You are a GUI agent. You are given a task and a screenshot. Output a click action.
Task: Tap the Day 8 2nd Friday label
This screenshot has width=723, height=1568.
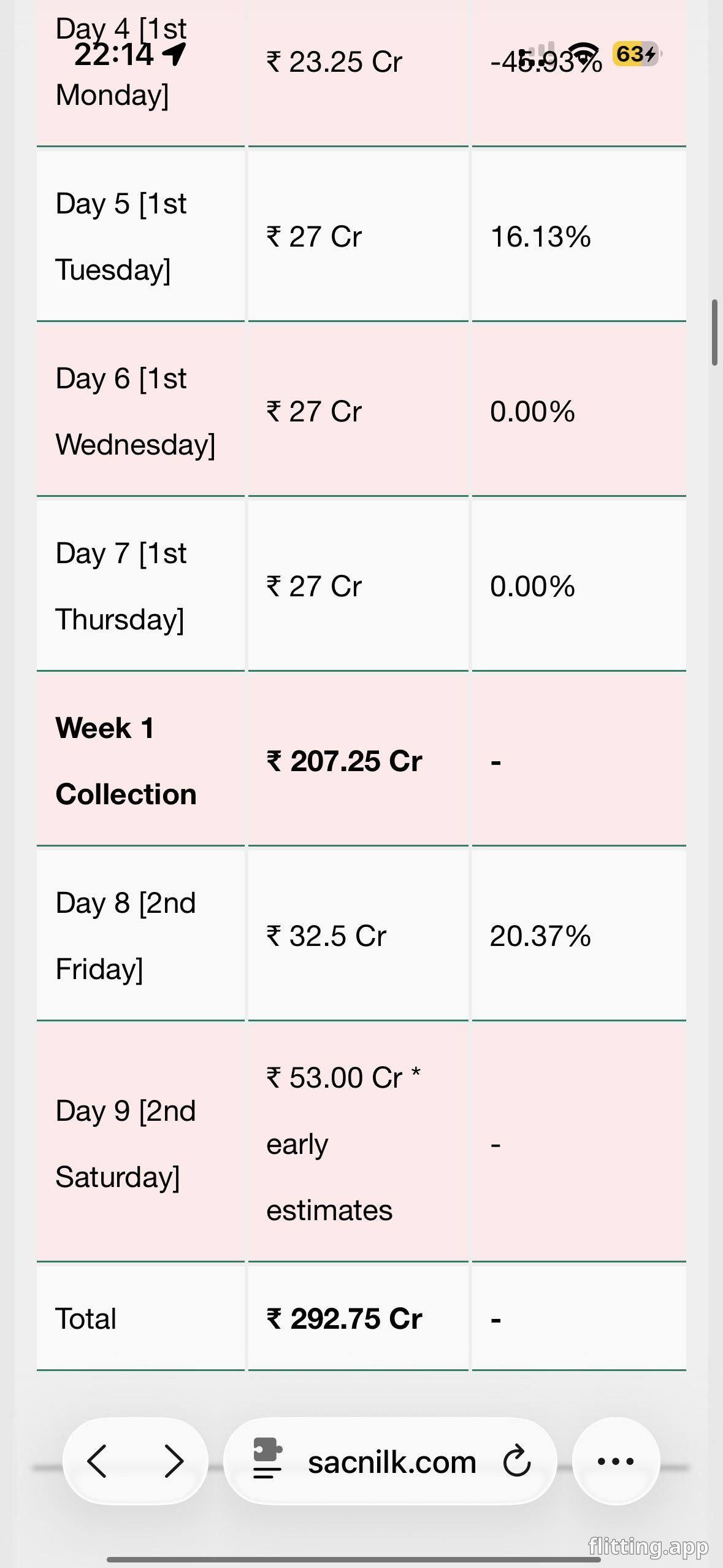point(125,936)
